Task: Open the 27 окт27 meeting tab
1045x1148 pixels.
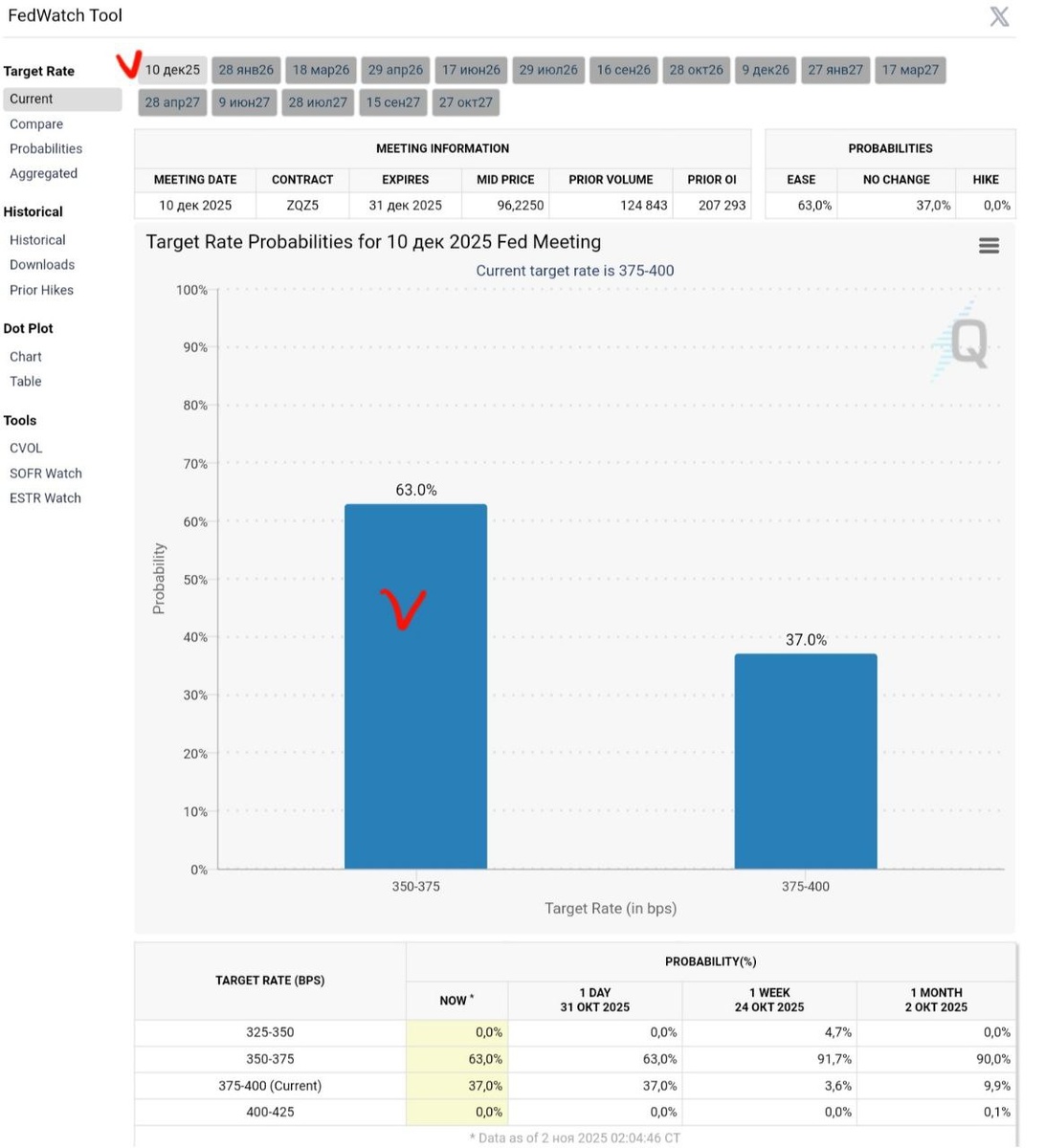Action: tap(466, 102)
